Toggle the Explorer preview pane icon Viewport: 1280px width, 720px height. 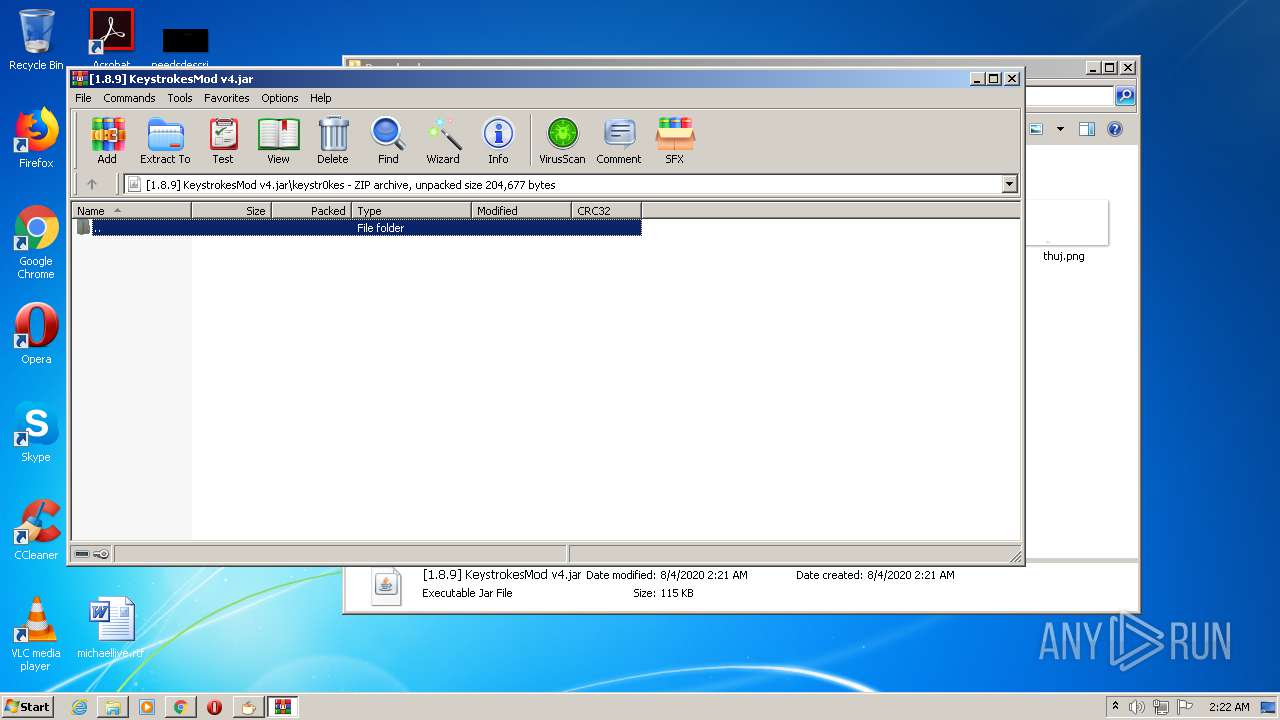tap(1087, 129)
